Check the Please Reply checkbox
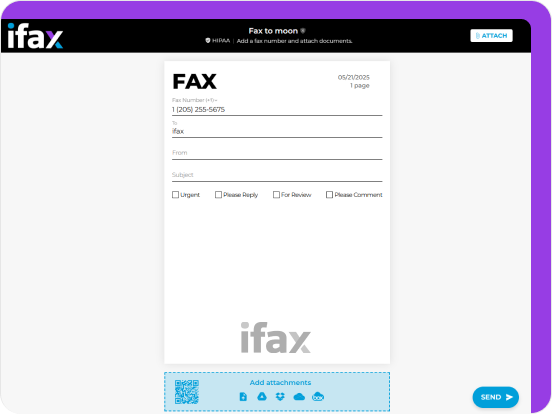The width and height of the screenshot is (552, 414). (x=218, y=195)
